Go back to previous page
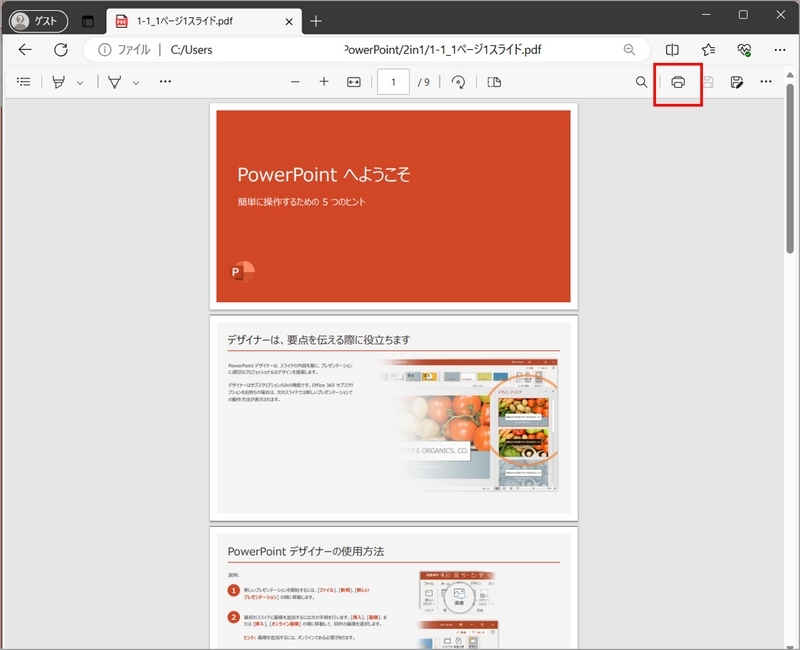 24,49
